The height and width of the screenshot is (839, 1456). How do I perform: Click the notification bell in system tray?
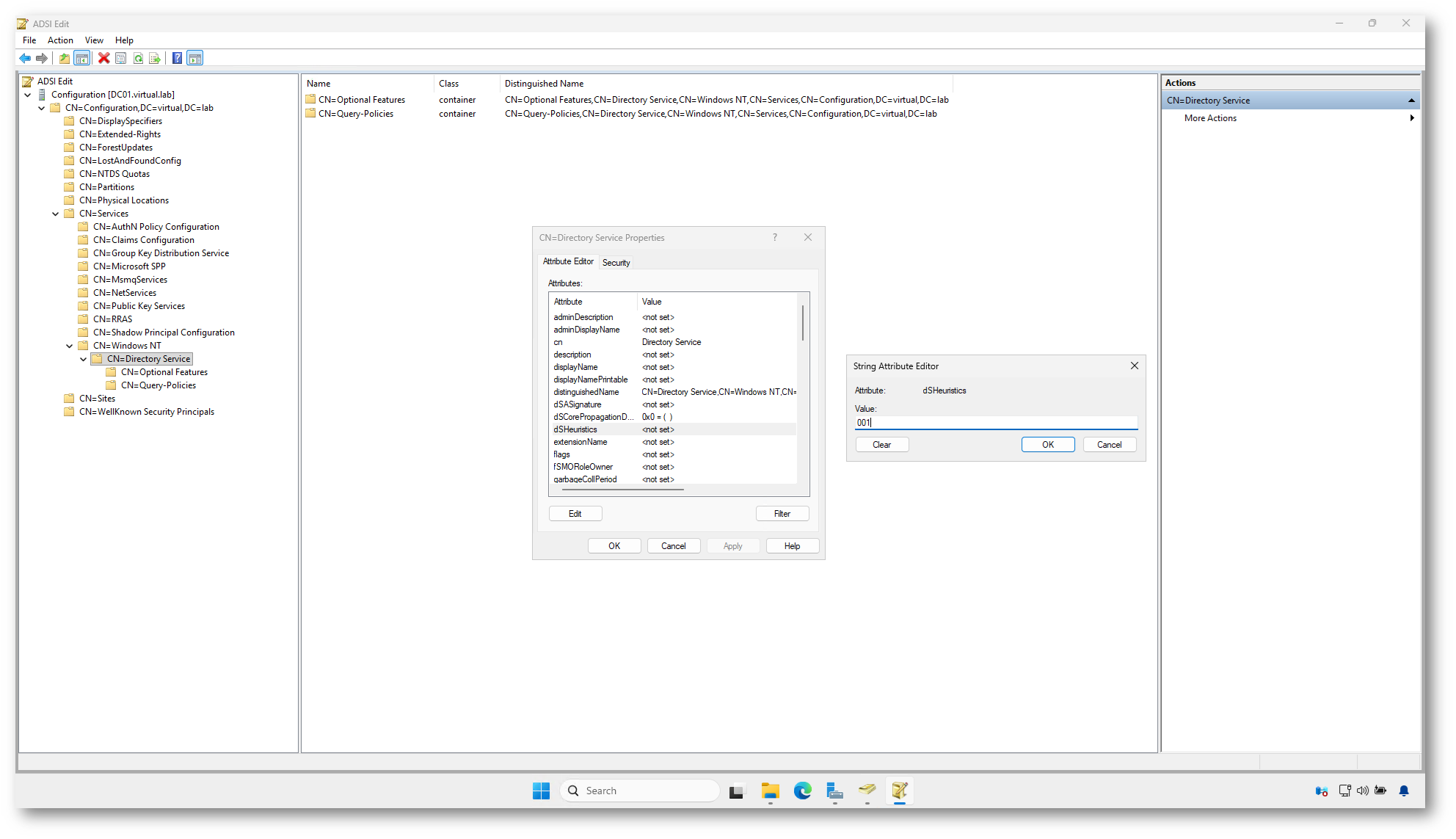click(1404, 791)
